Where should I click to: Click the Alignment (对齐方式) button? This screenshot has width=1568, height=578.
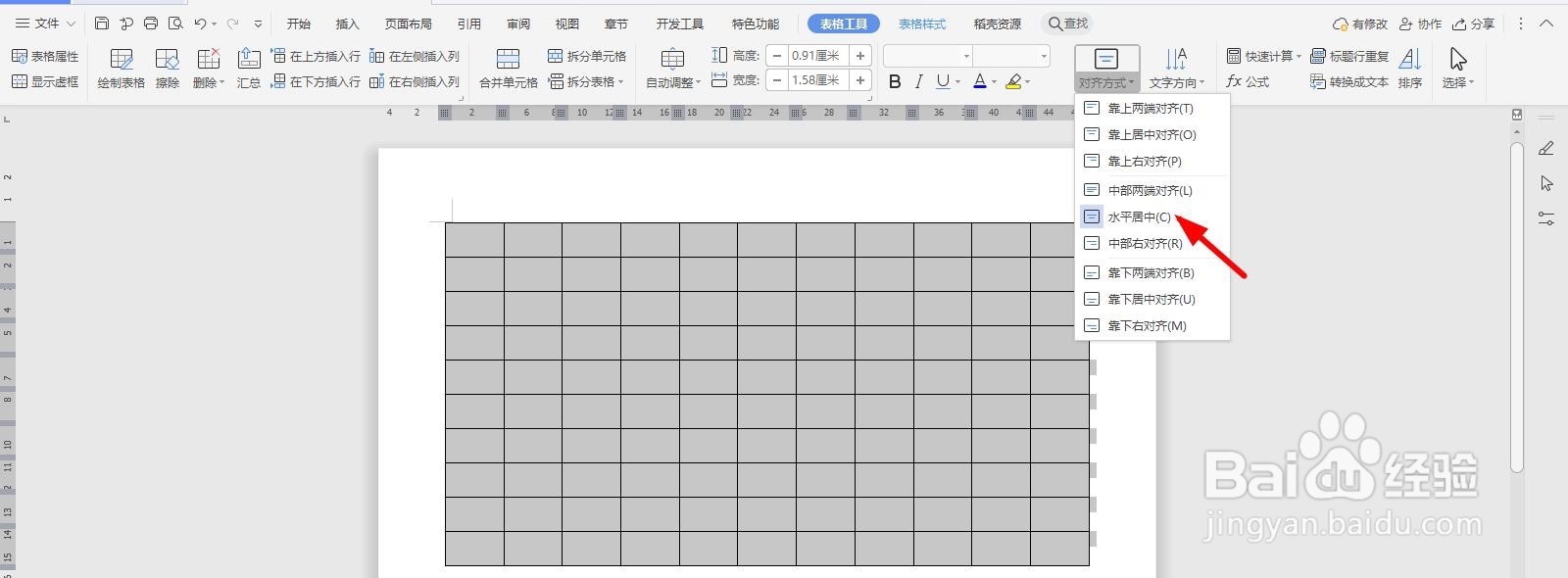pos(1106,69)
